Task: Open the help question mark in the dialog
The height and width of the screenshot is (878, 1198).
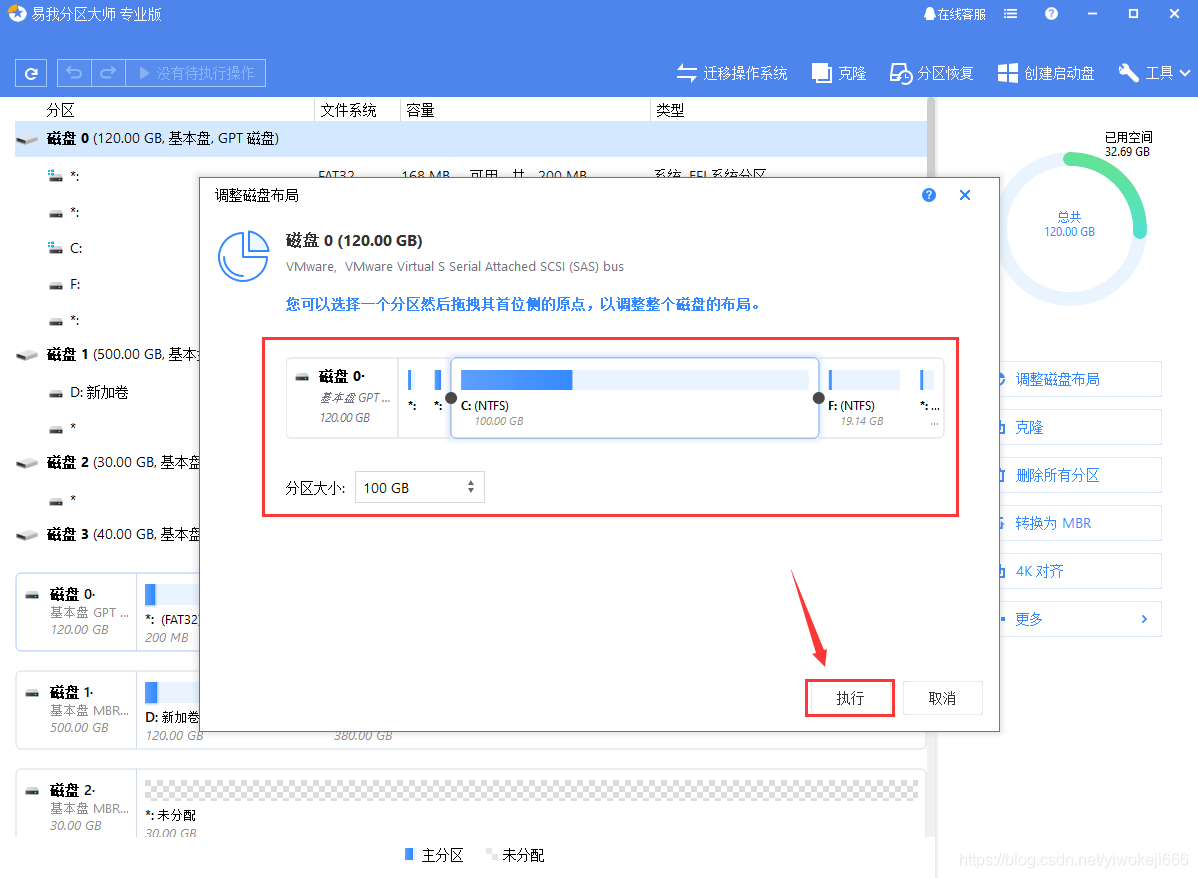Action: 929,195
